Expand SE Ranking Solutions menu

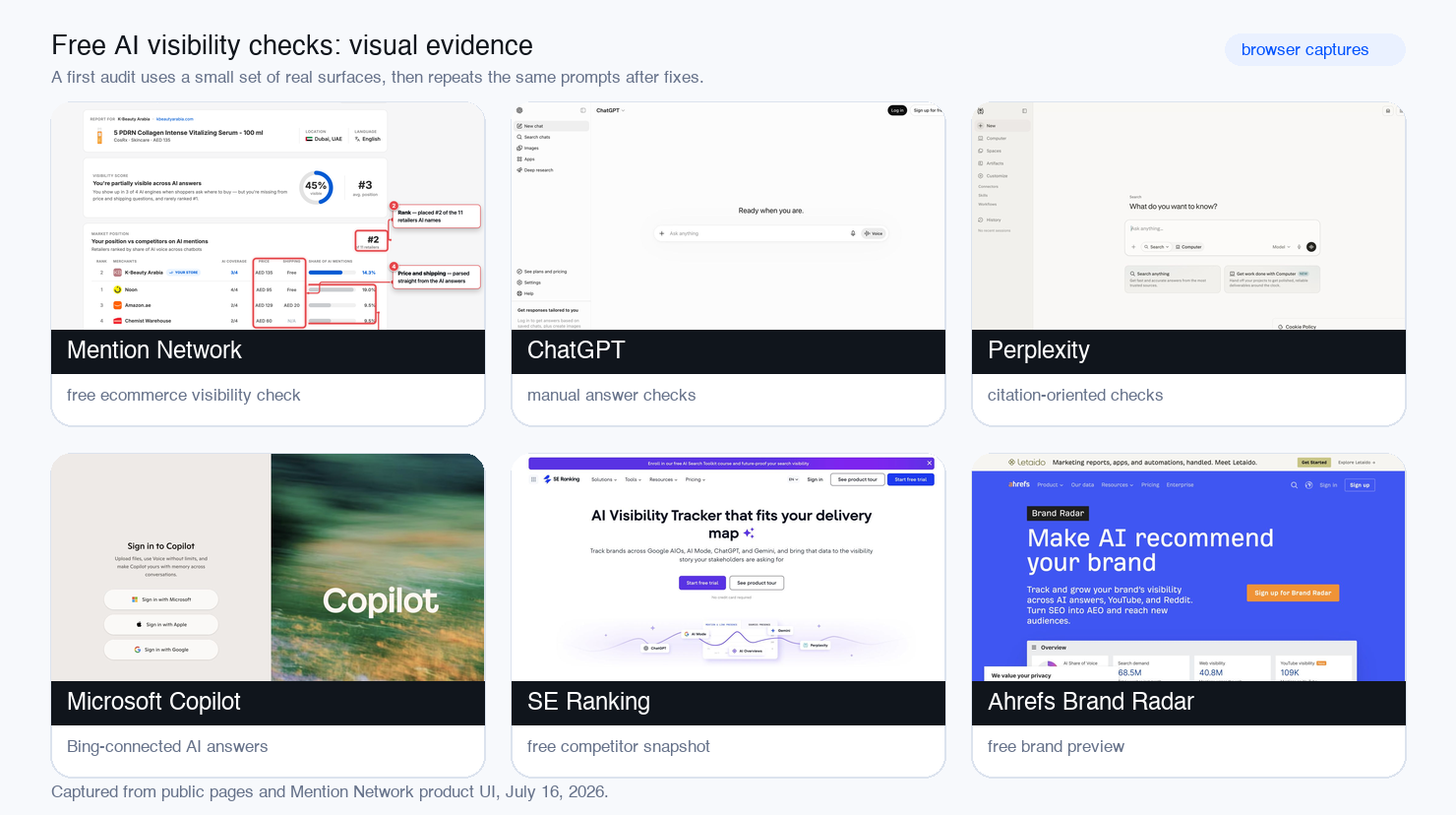pyautogui.click(x=604, y=479)
